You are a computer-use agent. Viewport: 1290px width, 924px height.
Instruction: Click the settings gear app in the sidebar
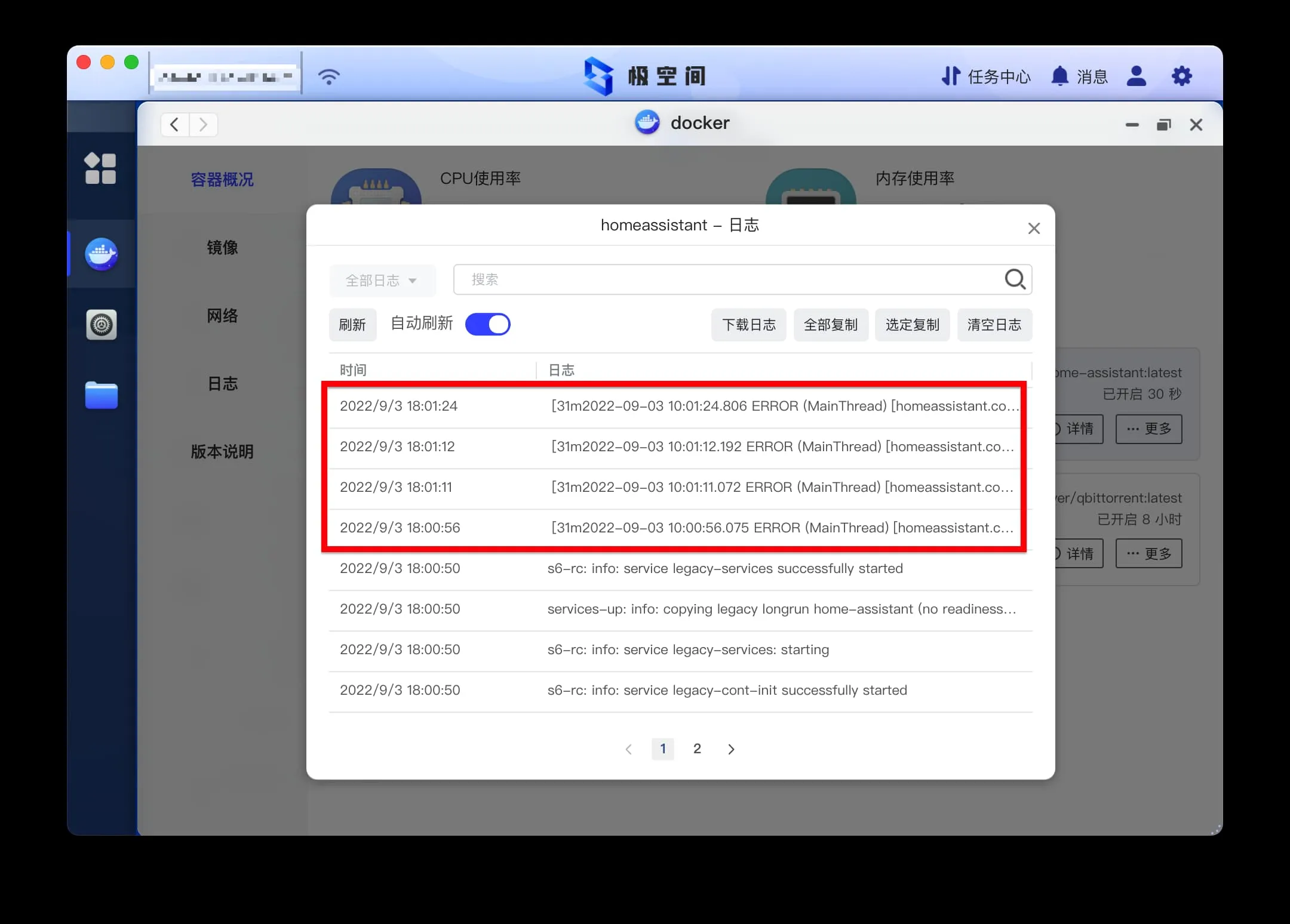pyautogui.click(x=101, y=325)
